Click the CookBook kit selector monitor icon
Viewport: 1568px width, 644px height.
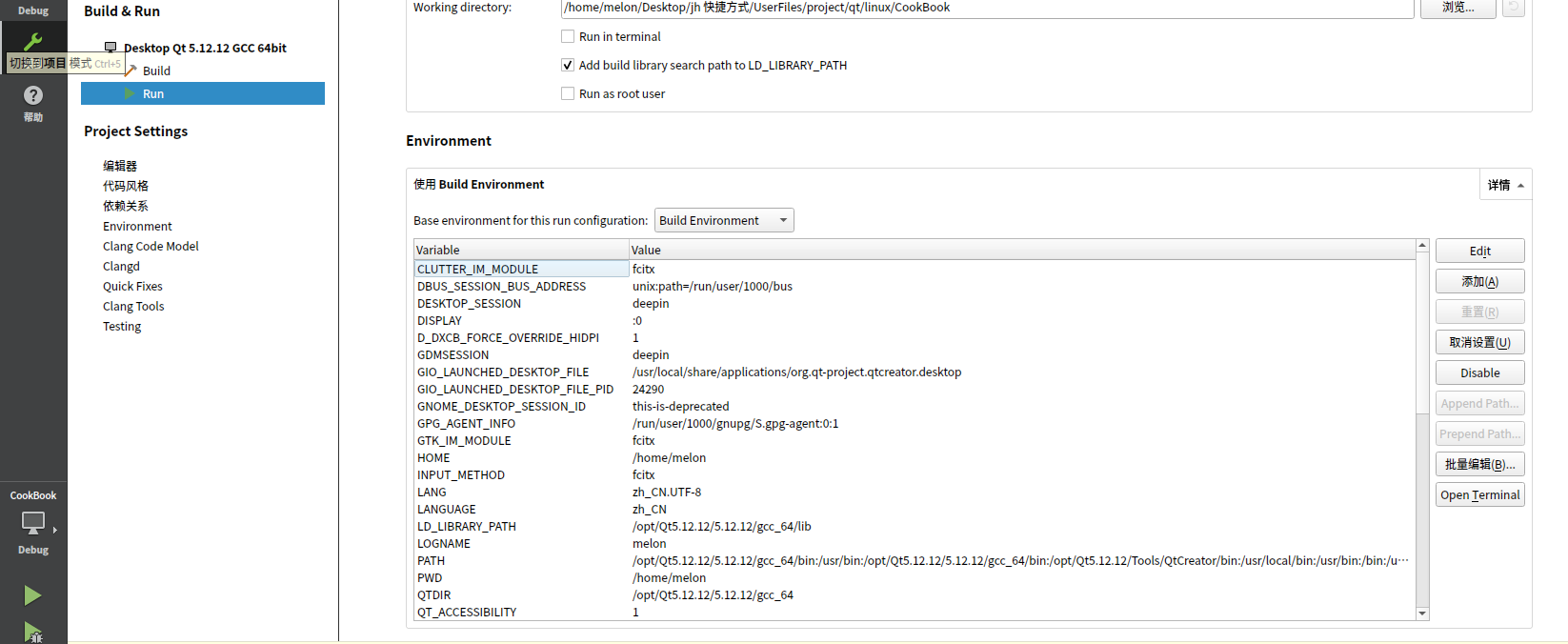pos(33,522)
